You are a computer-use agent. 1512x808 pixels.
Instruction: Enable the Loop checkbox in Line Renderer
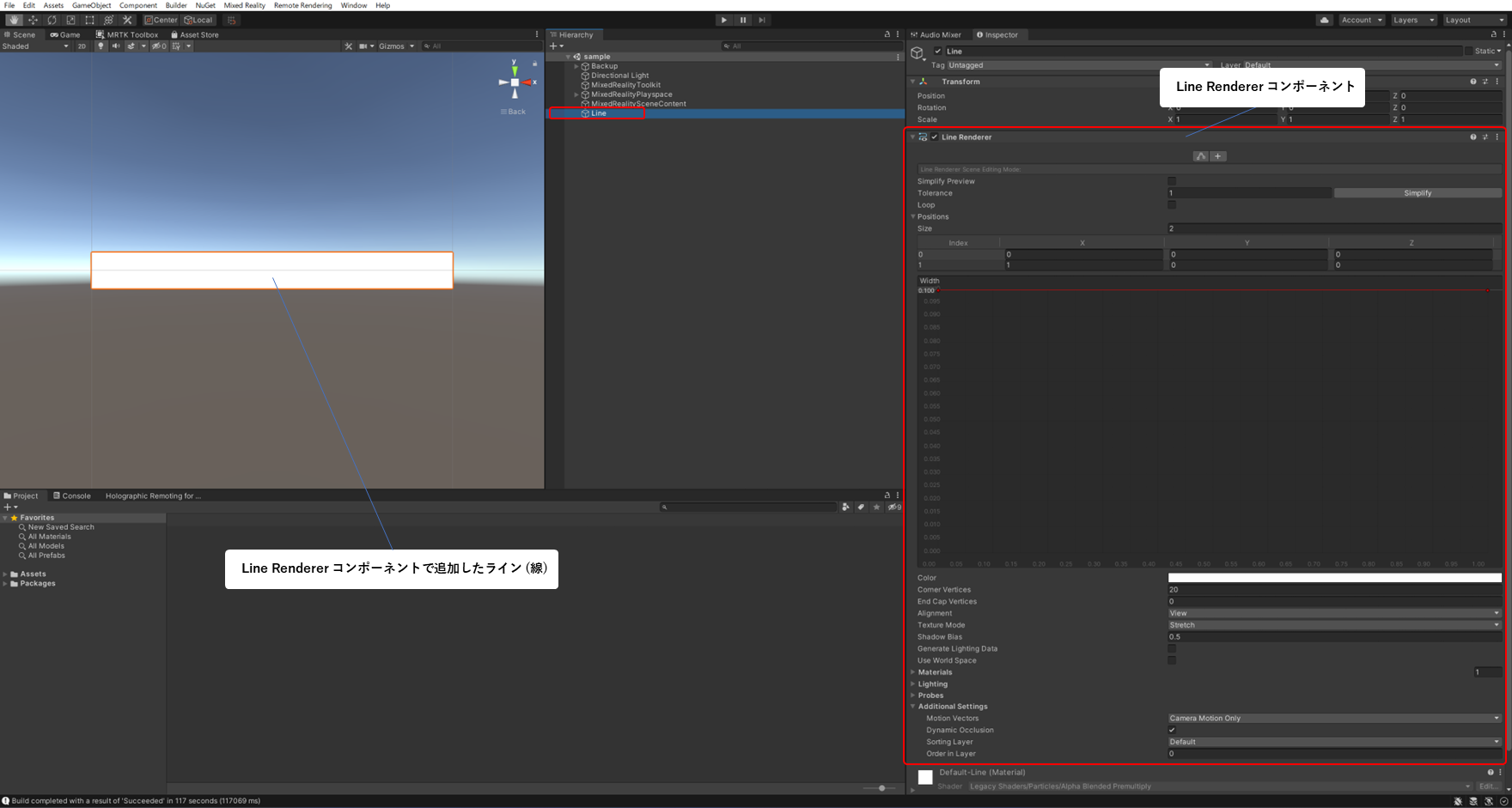coord(1172,204)
